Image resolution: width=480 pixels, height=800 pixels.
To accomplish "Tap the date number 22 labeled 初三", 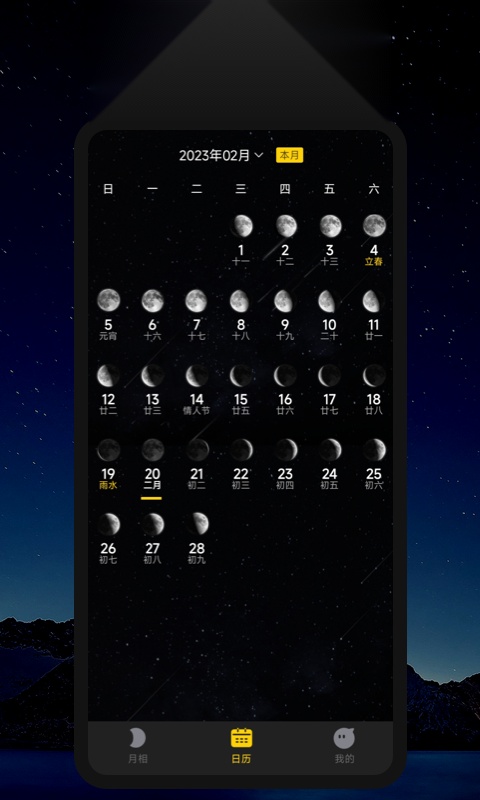I will click(241, 474).
